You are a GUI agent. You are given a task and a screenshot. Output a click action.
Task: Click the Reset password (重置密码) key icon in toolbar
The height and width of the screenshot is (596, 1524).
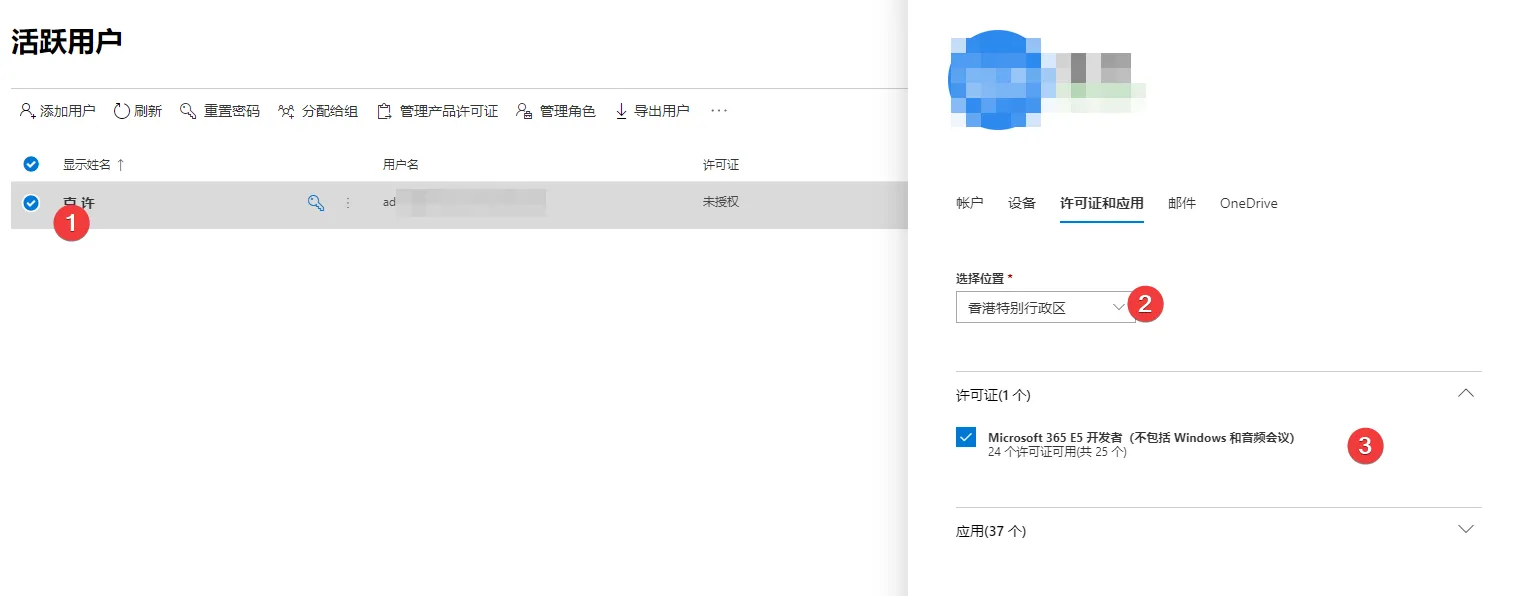click(188, 111)
